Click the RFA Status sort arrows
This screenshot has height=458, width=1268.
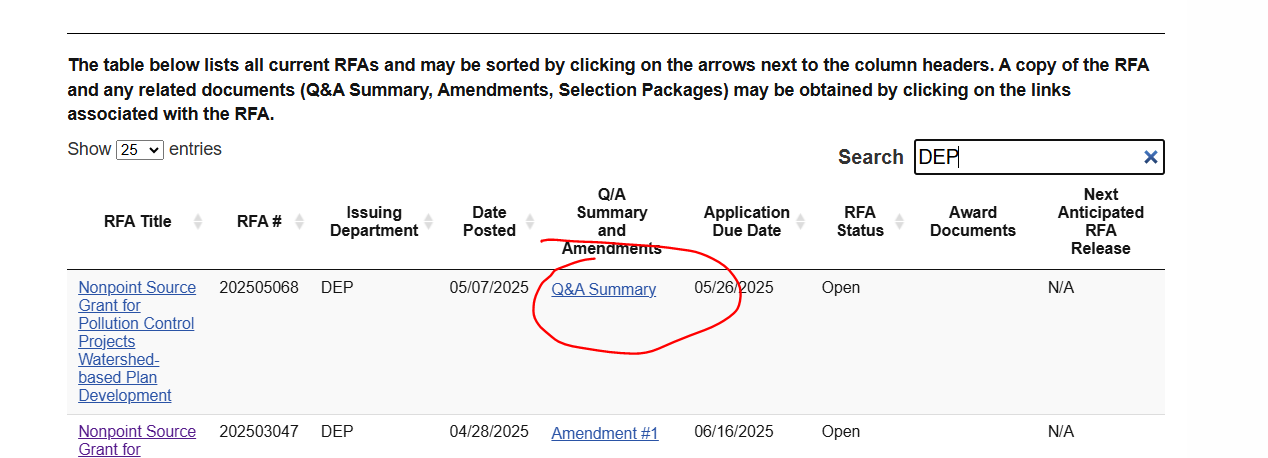pos(899,221)
